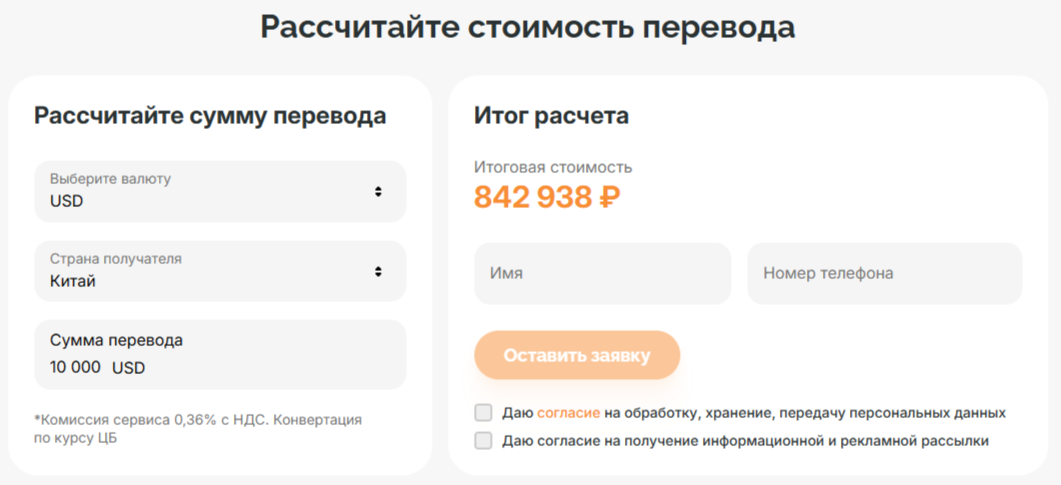Viewport: 1061px width, 485px height.
Task: Enable the advertising newsletter consent checkbox
Action: pyautogui.click(x=484, y=441)
